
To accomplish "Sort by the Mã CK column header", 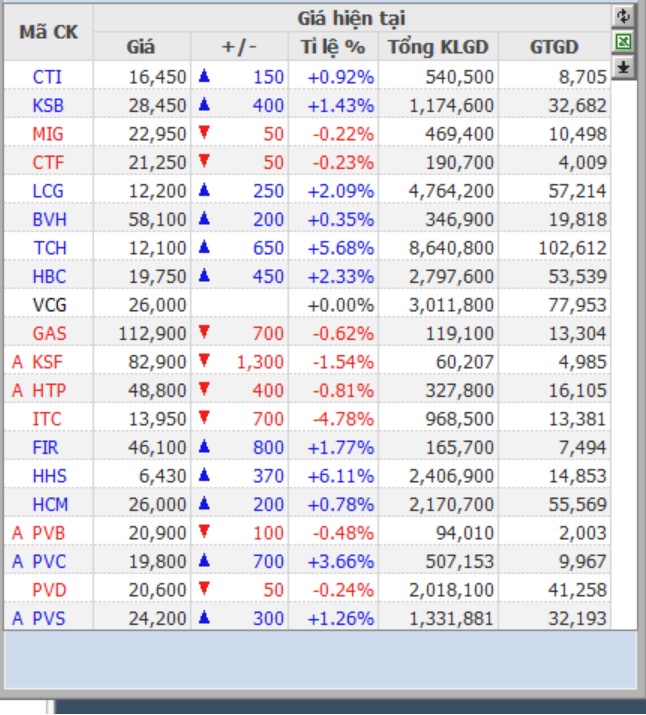I will pyautogui.click(x=48, y=32).
